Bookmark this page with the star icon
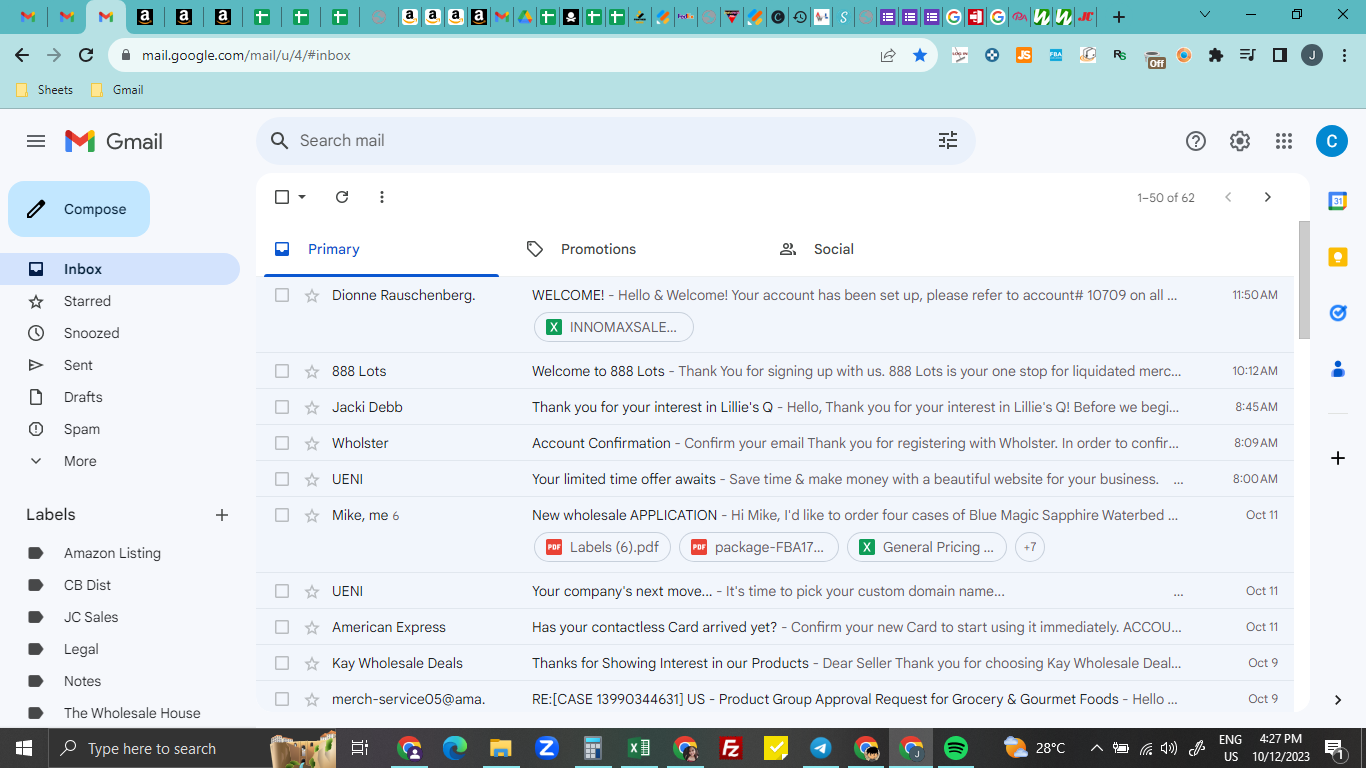This screenshot has height=768, width=1366. pos(920,56)
